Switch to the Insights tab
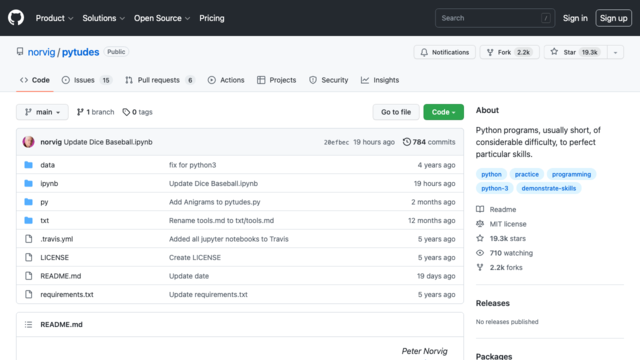The image size is (640, 360). pos(380,80)
